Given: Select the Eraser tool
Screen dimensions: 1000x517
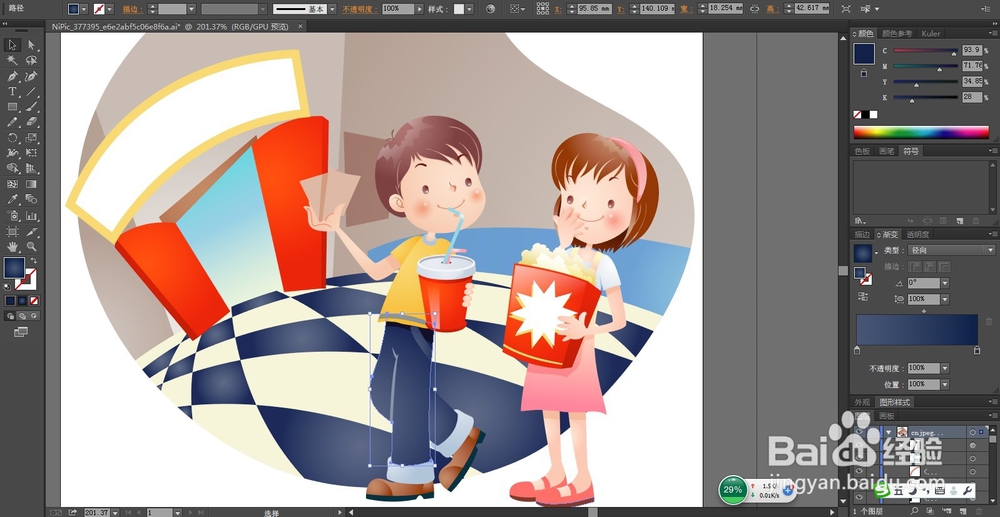Looking at the screenshot, I should [x=31, y=122].
